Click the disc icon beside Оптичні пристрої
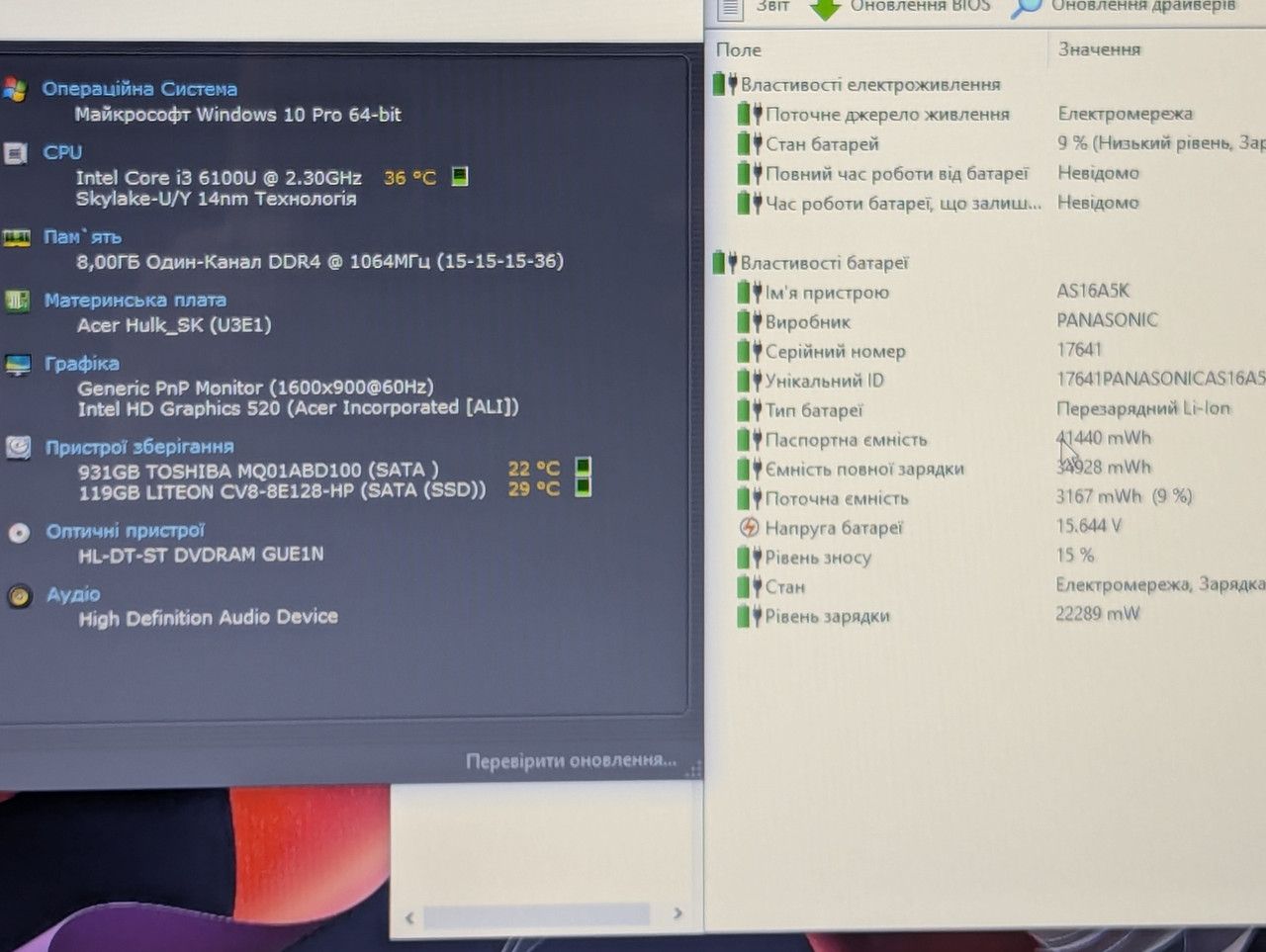The height and width of the screenshot is (952, 1266). 20,533
